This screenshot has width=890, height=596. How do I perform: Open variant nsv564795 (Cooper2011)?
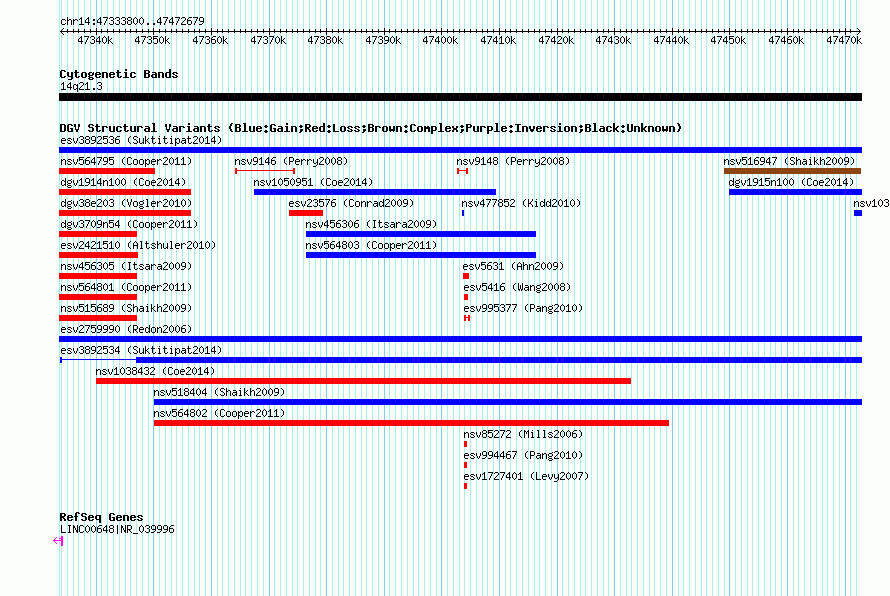click(x=126, y=161)
